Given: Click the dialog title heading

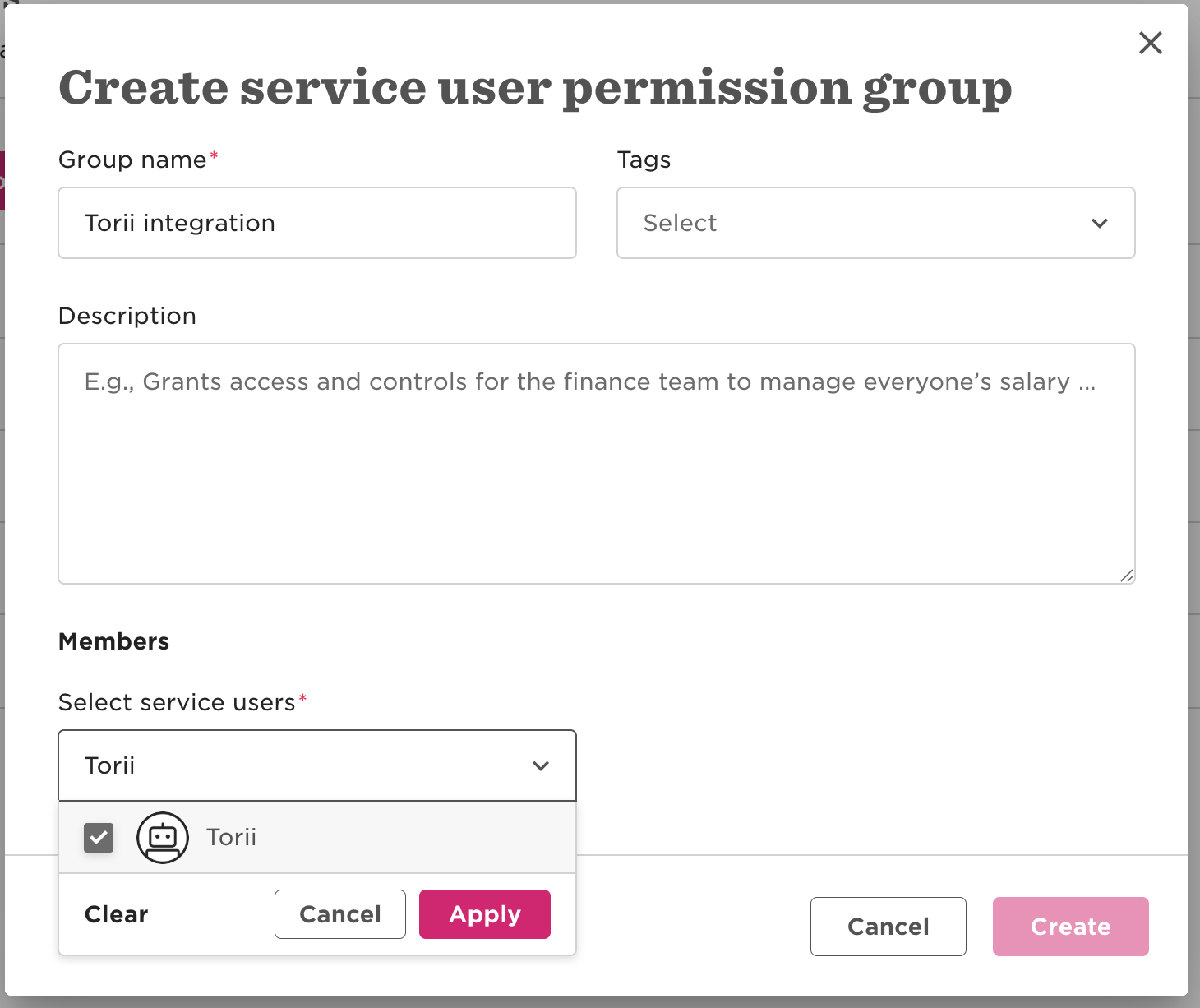Looking at the screenshot, I should coord(535,89).
